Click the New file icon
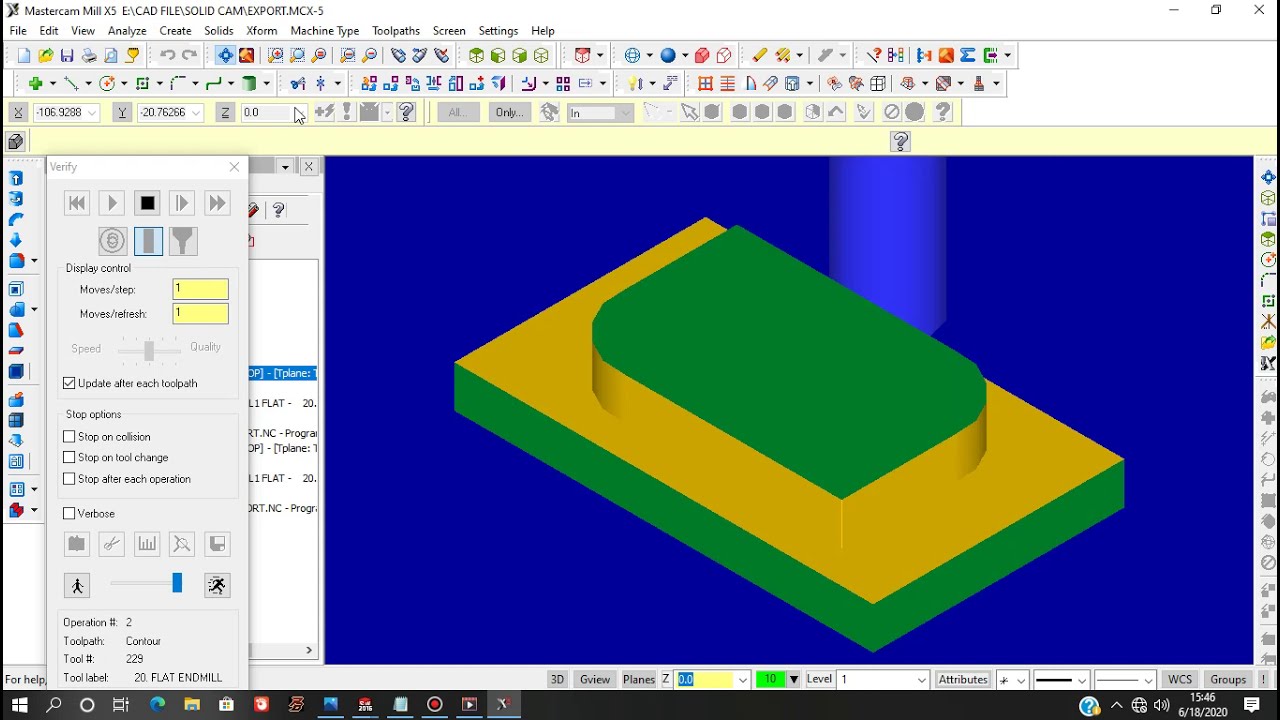Image resolution: width=1280 pixels, height=720 pixels. 24,56
